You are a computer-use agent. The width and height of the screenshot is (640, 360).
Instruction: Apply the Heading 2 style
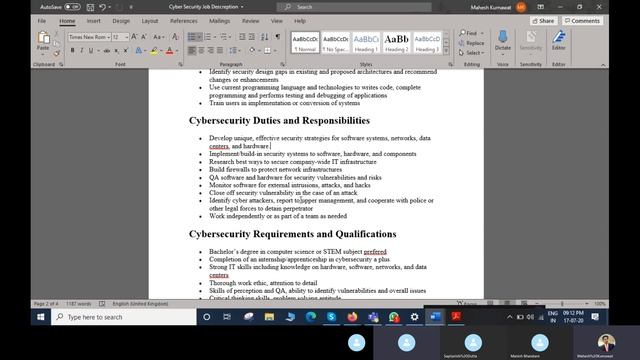point(396,42)
